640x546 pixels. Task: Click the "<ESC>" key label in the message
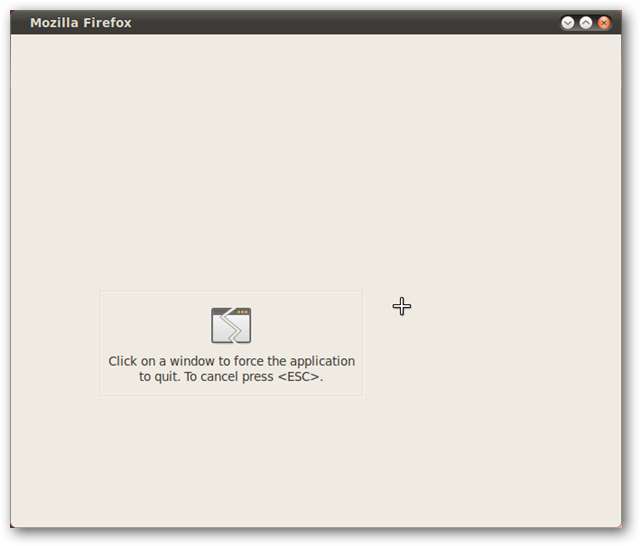click(x=298, y=377)
